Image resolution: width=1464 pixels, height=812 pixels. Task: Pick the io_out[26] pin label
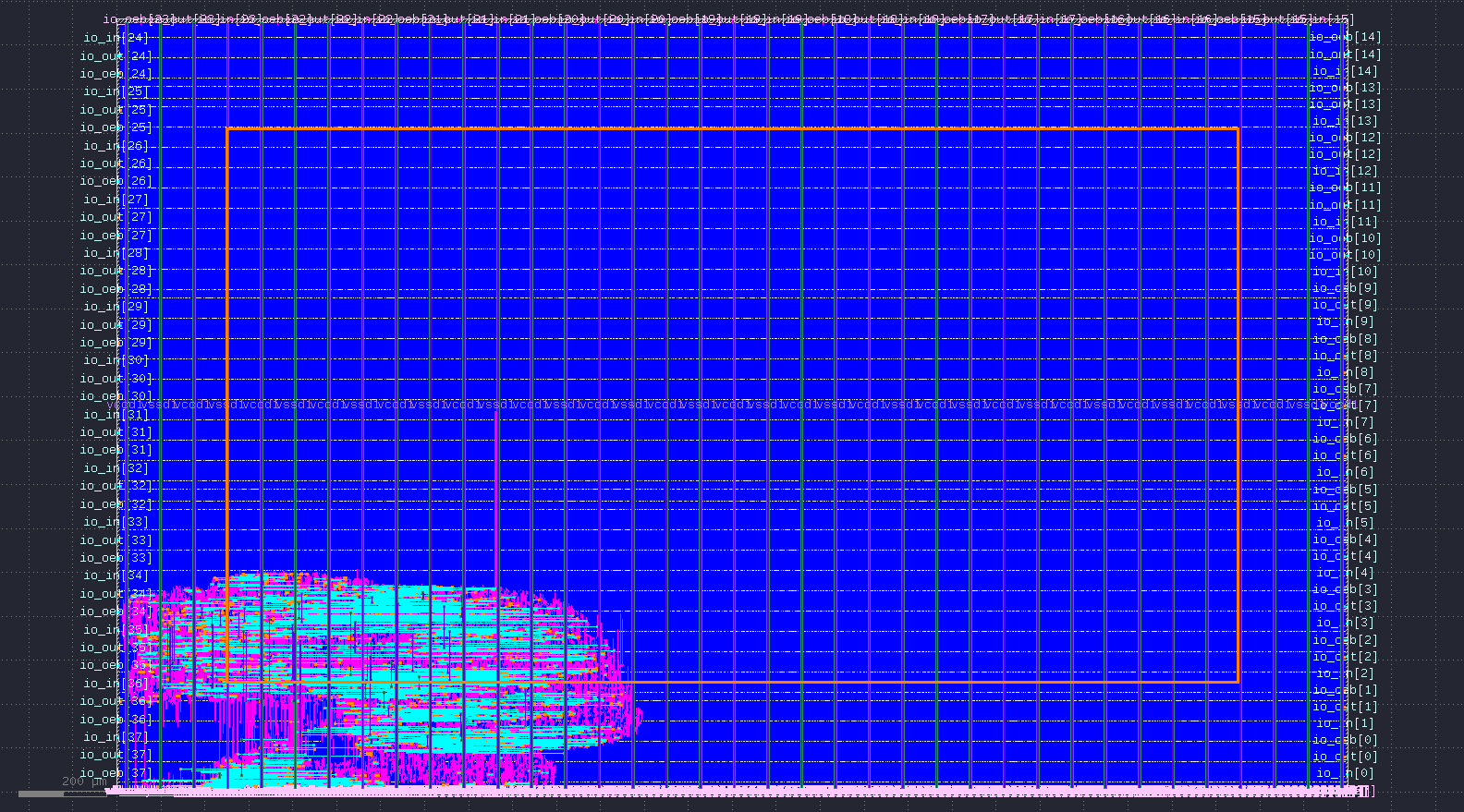[x=116, y=164]
